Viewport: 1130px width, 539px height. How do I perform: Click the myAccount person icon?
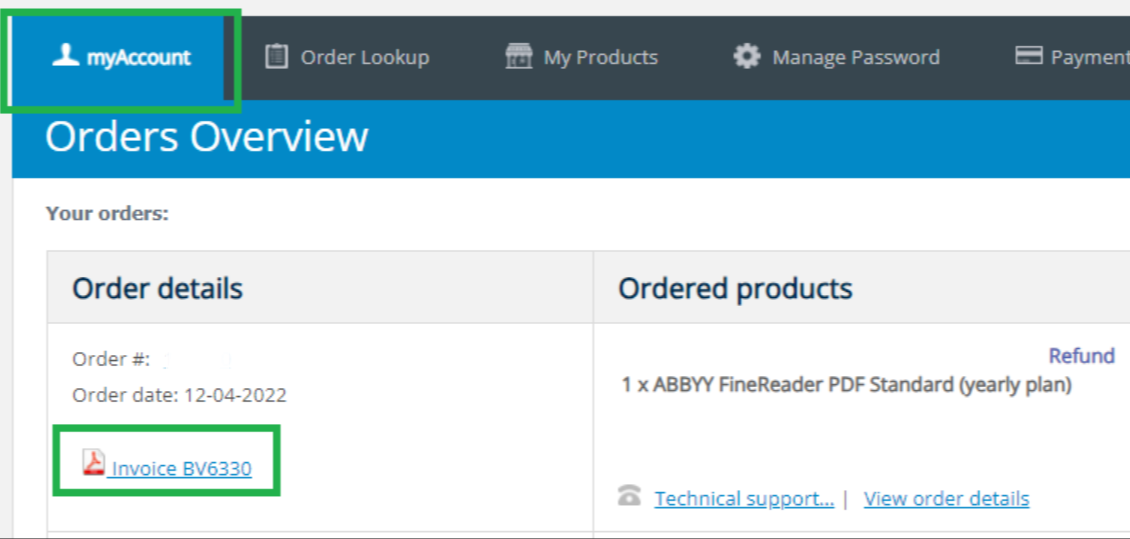click(x=66, y=55)
